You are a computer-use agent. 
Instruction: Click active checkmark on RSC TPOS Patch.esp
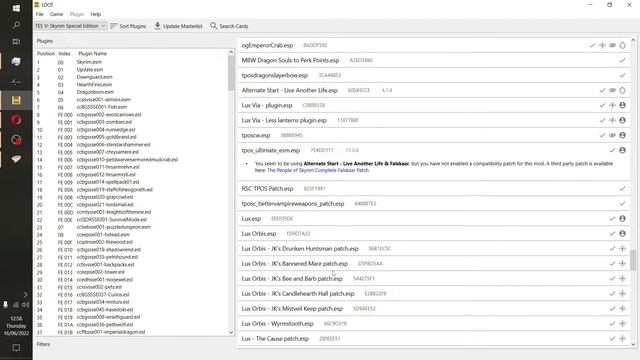click(622, 189)
